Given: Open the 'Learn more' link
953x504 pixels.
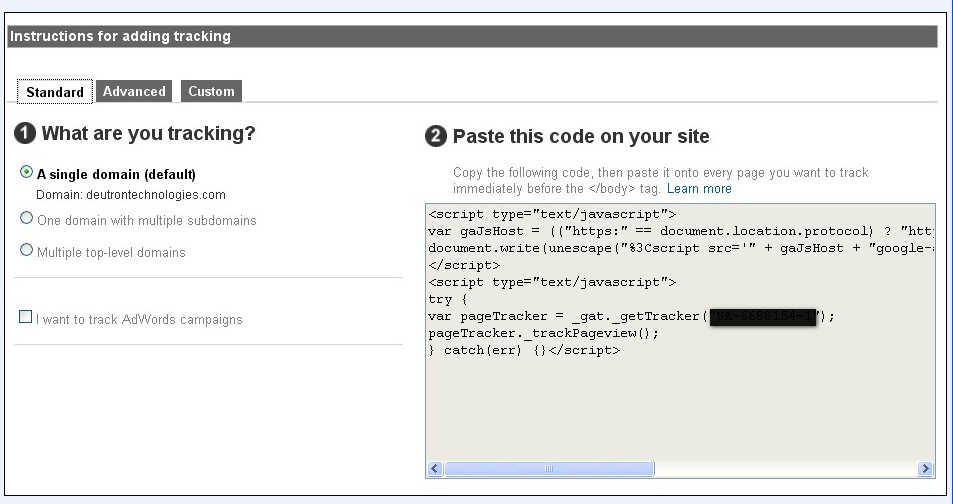Looking at the screenshot, I should 699,189.
